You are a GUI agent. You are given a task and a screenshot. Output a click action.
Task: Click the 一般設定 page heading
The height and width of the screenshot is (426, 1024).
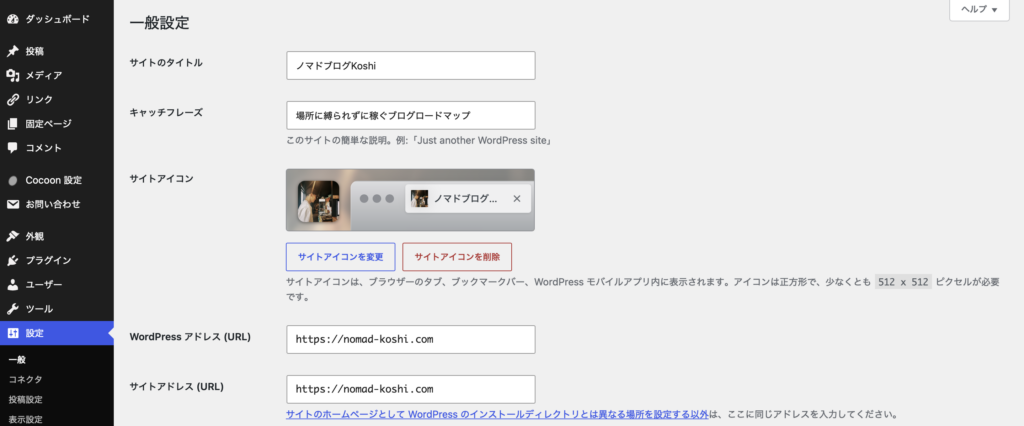tap(159, 24)
